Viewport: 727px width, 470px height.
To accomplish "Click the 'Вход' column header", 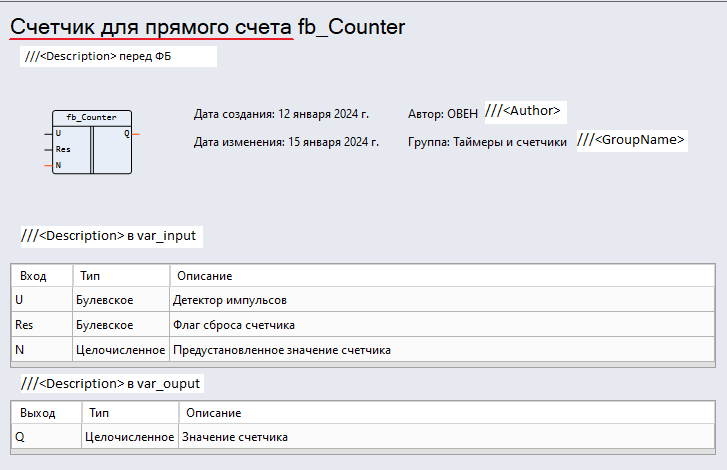I will click(33, 275).
